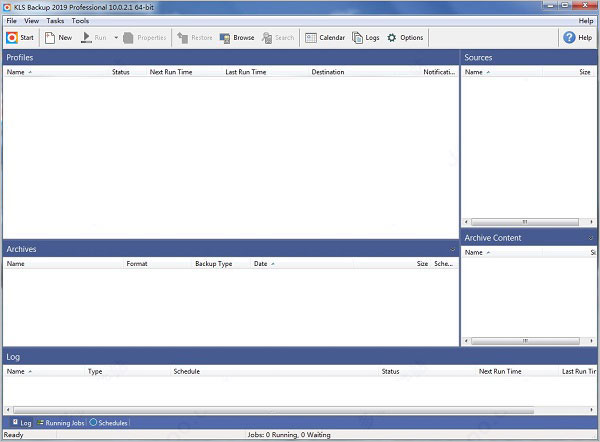This screenshot has height=442, width=600.
Task: Click Log scrollbar right arrow
Action: [592, 410]
